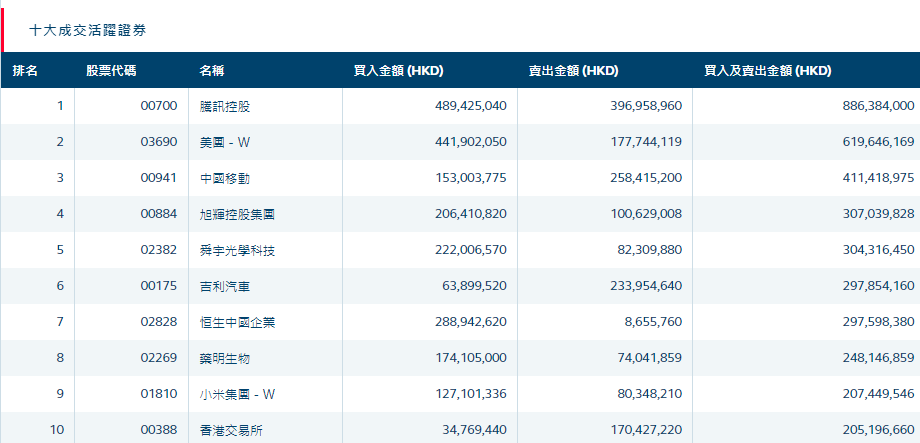Image resolution: width=920 pixels, height=443 pixels.
Task: Click total amount 307,039,828
Action: coord(878,214)
